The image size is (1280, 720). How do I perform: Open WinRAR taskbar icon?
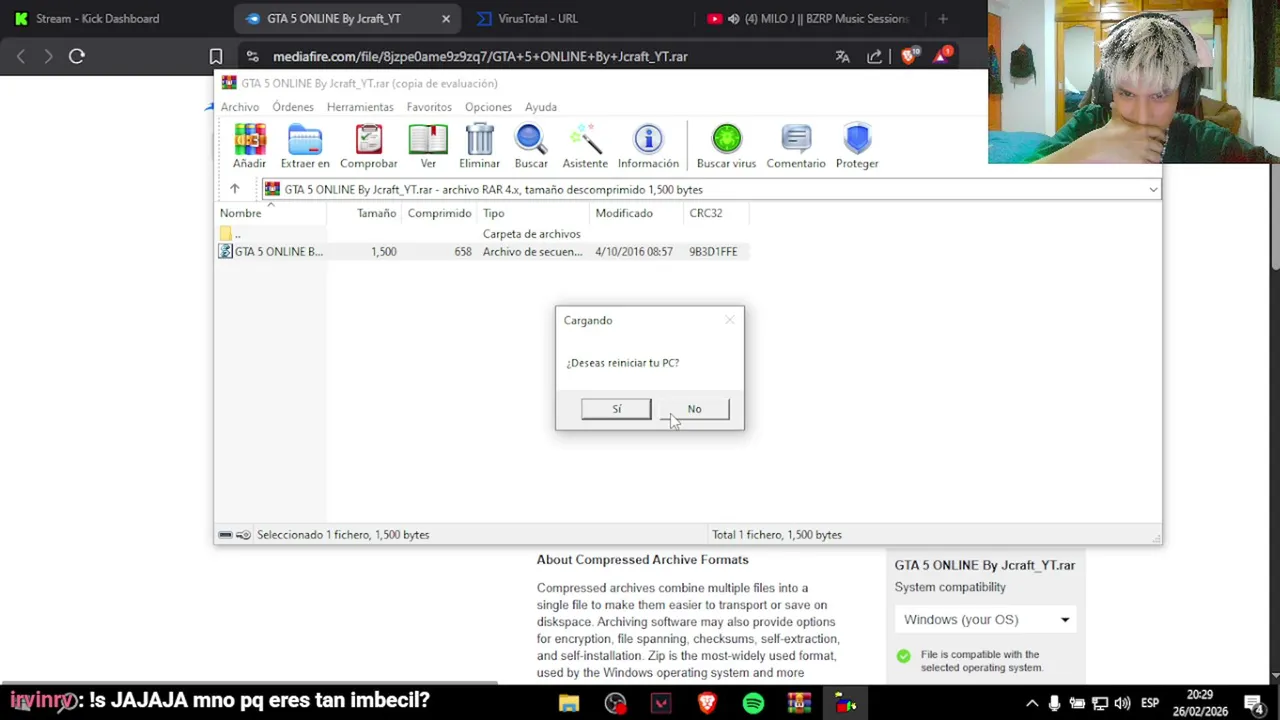click(x=799, y=703)
